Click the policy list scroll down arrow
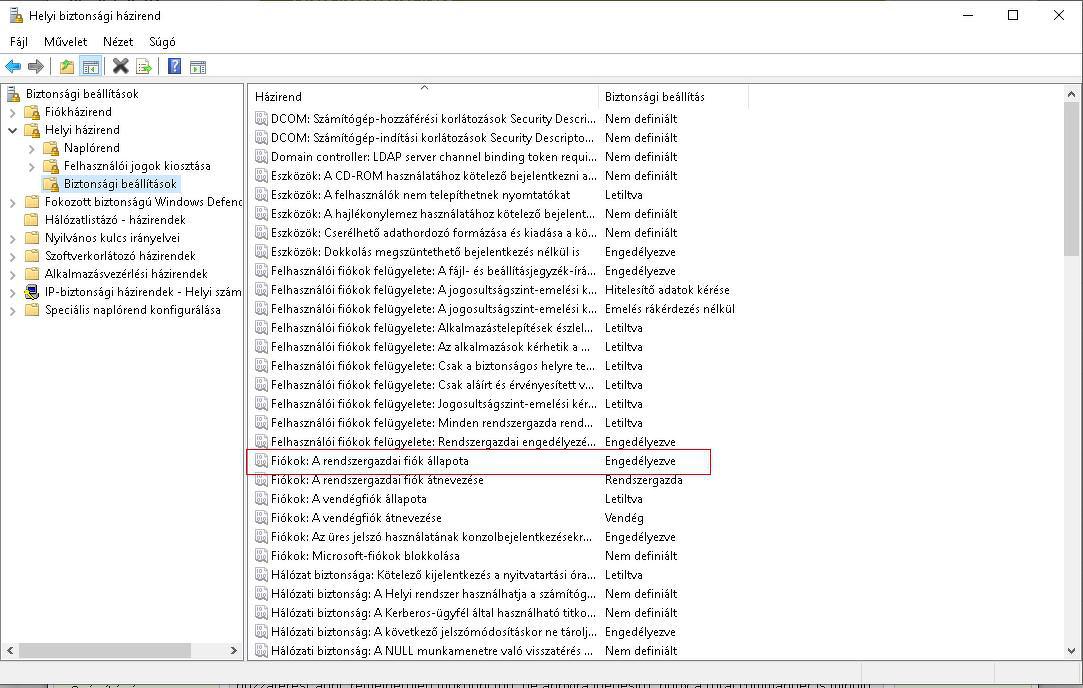This screenshot has width=1083, height=688. 1071,651
